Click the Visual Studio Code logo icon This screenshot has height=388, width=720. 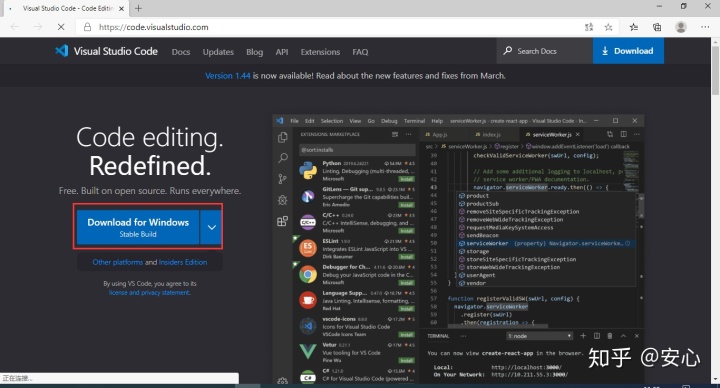pos(62,51)
